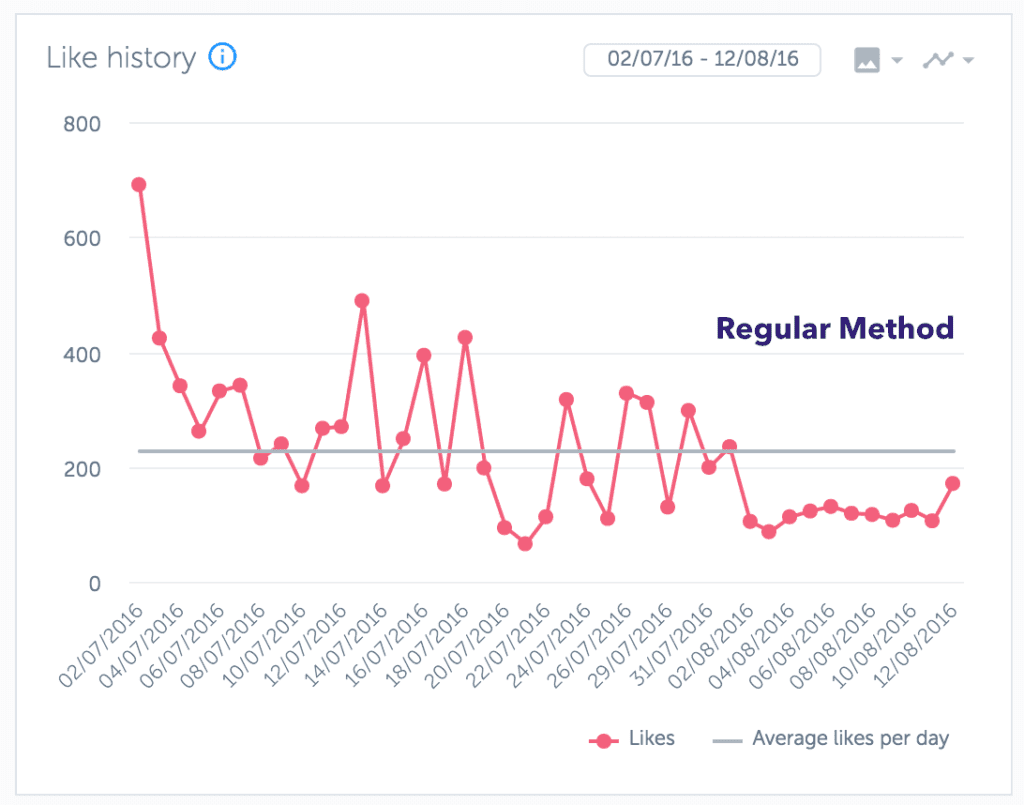
Task: Expand the image export dropdown arrow
Action: [x=897, y=60]
